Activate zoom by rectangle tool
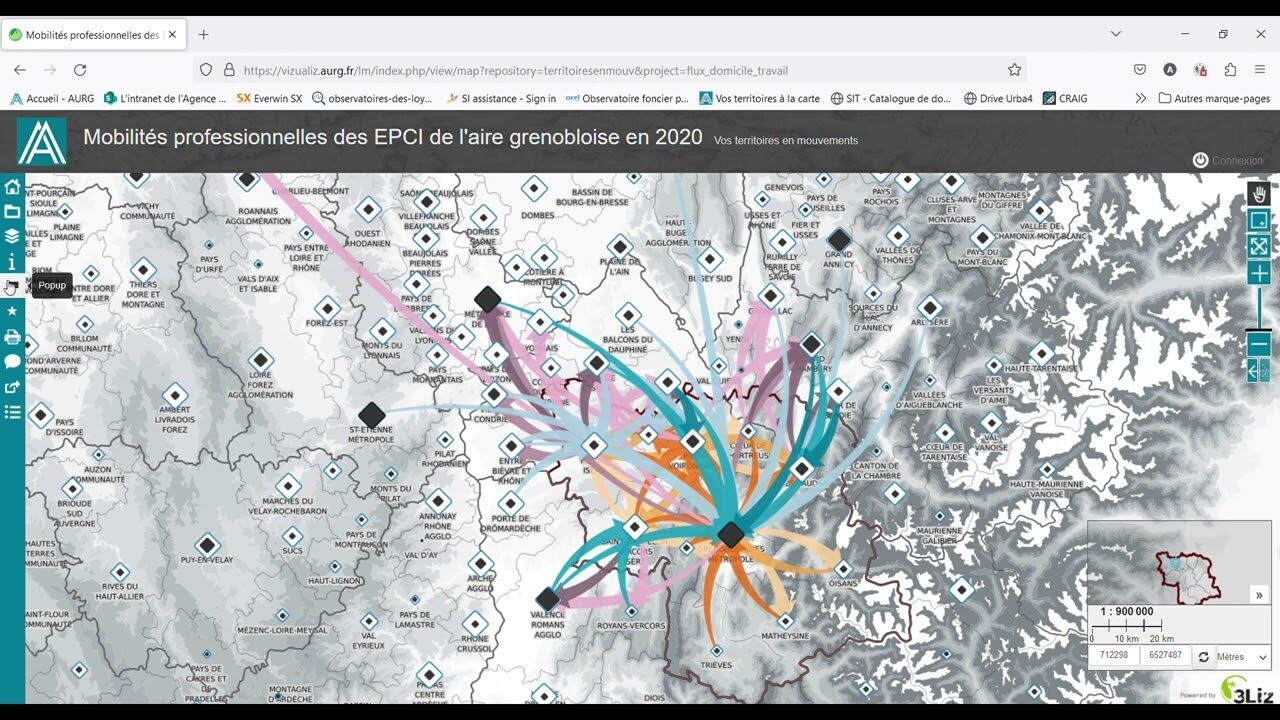 [1259, 220]
